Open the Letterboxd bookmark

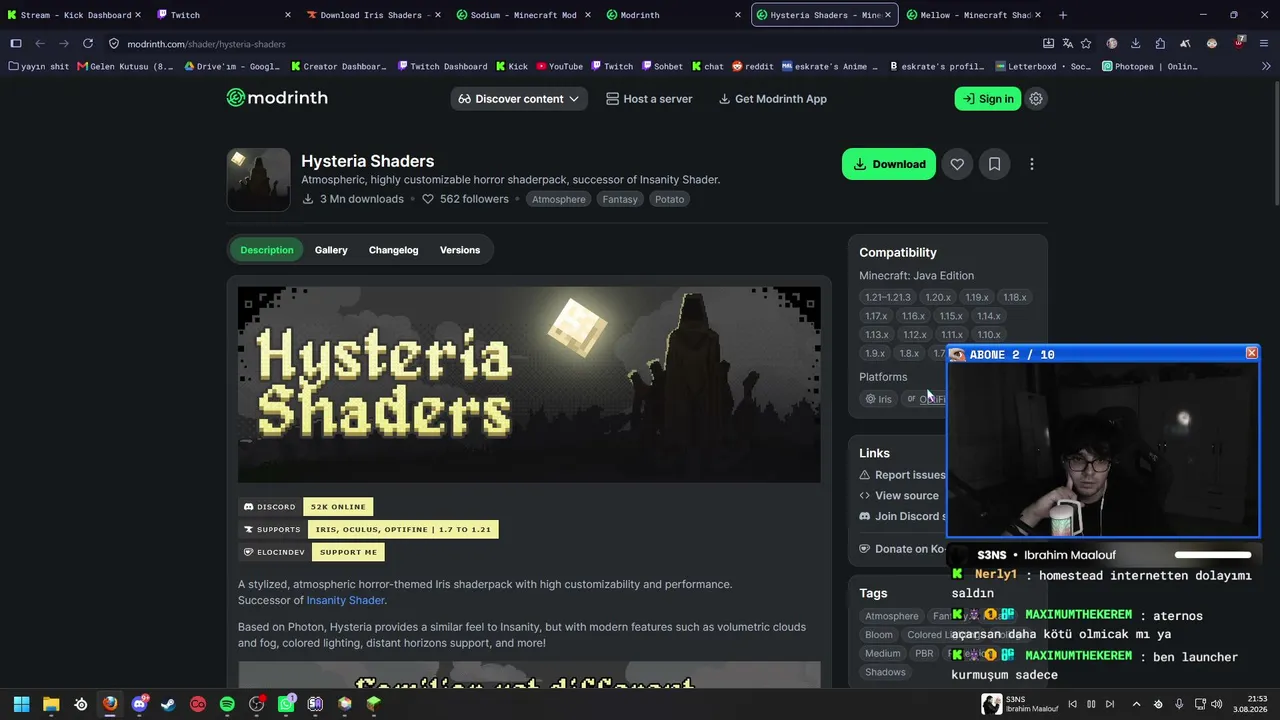pyautogui.click(x=1043, y=66)
